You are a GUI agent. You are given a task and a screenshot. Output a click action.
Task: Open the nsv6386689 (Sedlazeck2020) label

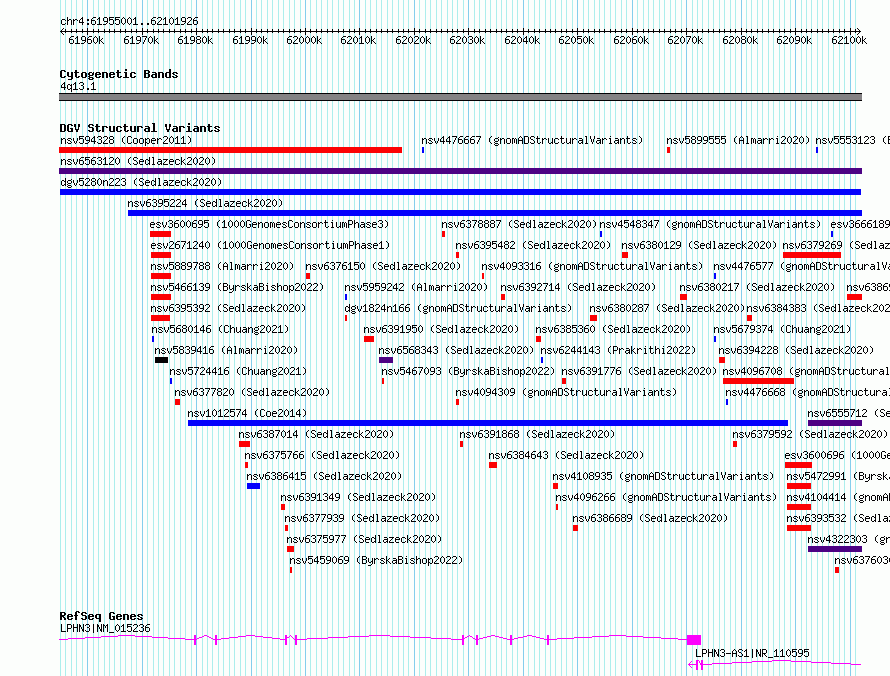[x=650, y=518]
